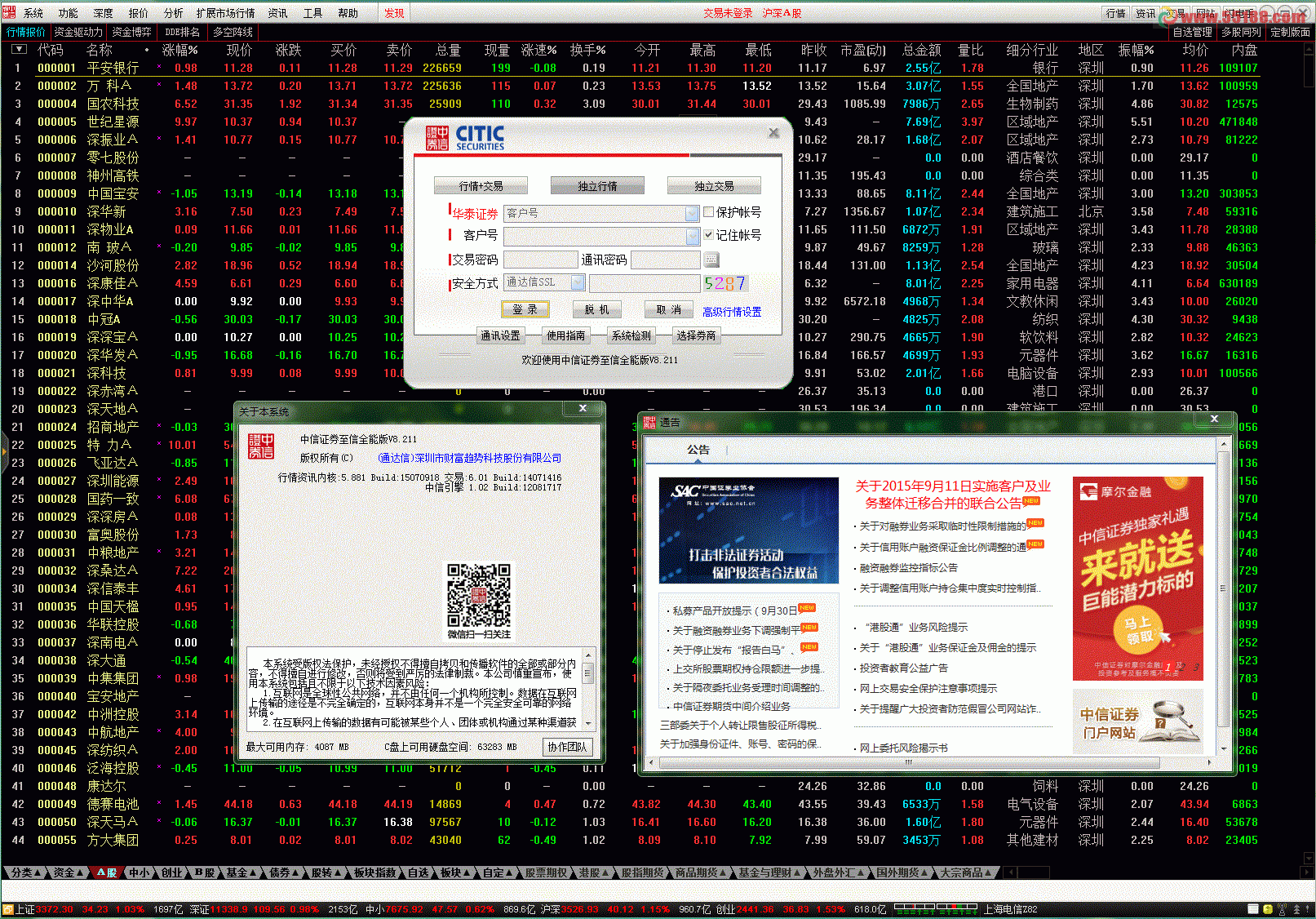Click the white square icon in the status bar tray

coord(1253,909)
